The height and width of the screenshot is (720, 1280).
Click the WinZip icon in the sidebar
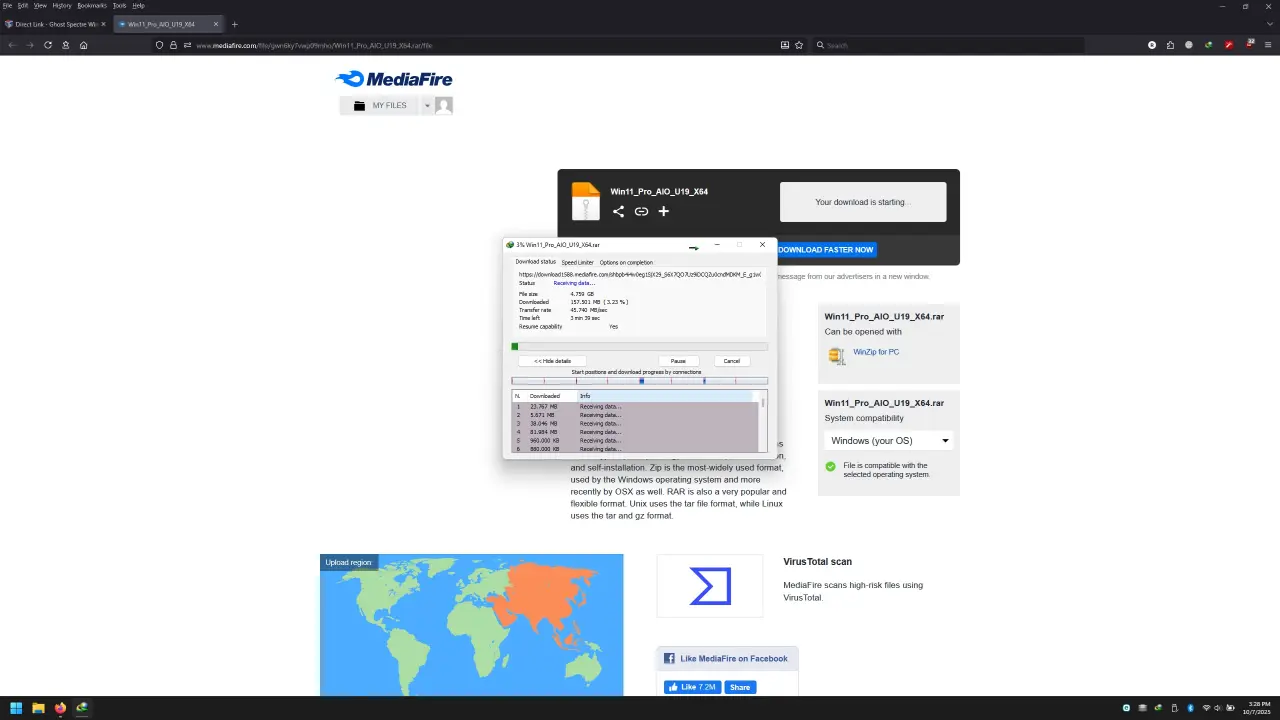[836, 354]
